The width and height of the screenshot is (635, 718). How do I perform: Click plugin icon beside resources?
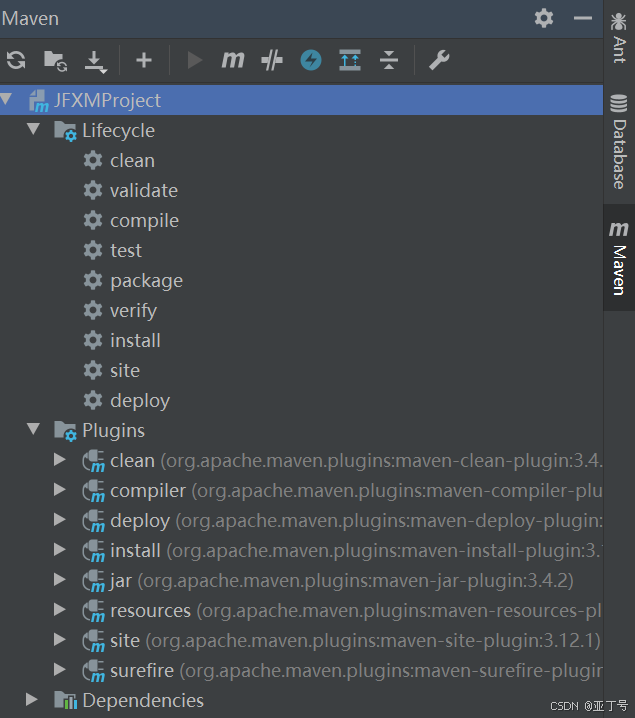(94, 611)
